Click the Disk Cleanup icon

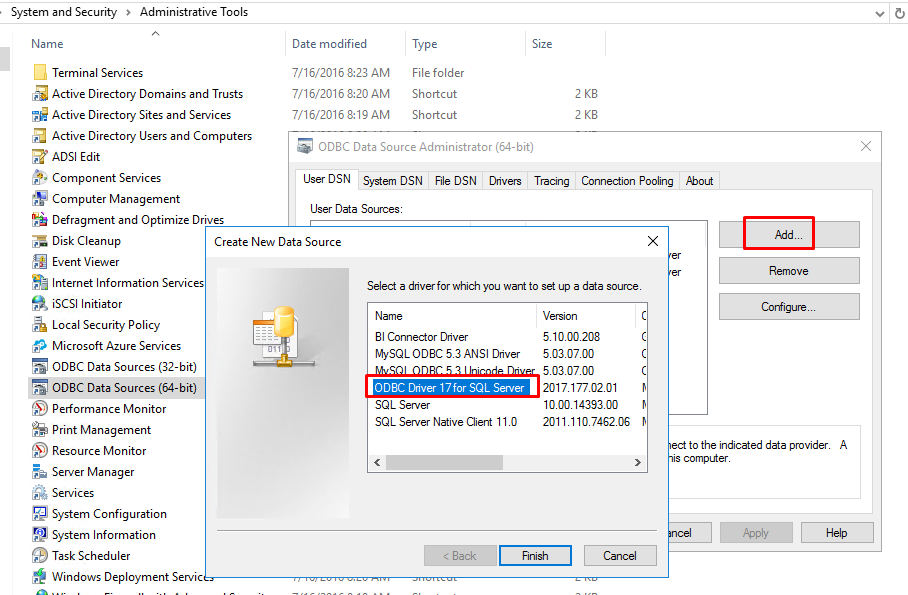click(x=40, y=241)
